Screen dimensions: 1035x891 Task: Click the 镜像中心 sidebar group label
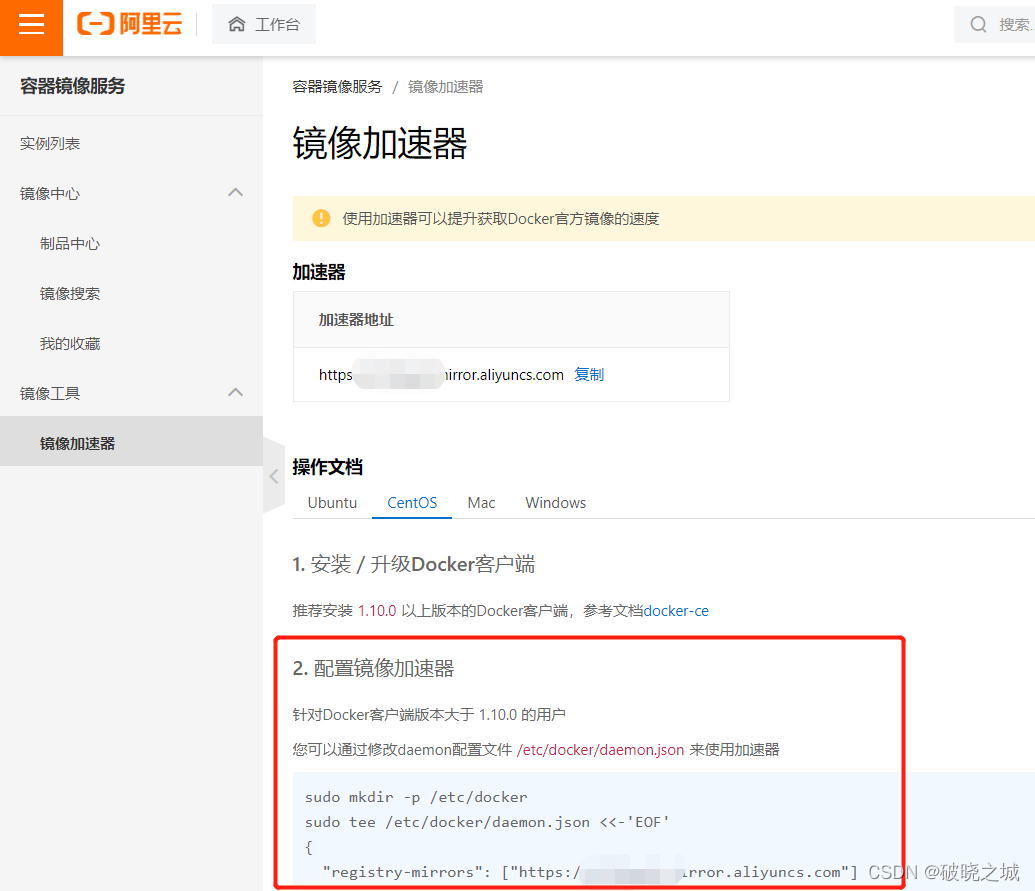(x=50, y=193)
